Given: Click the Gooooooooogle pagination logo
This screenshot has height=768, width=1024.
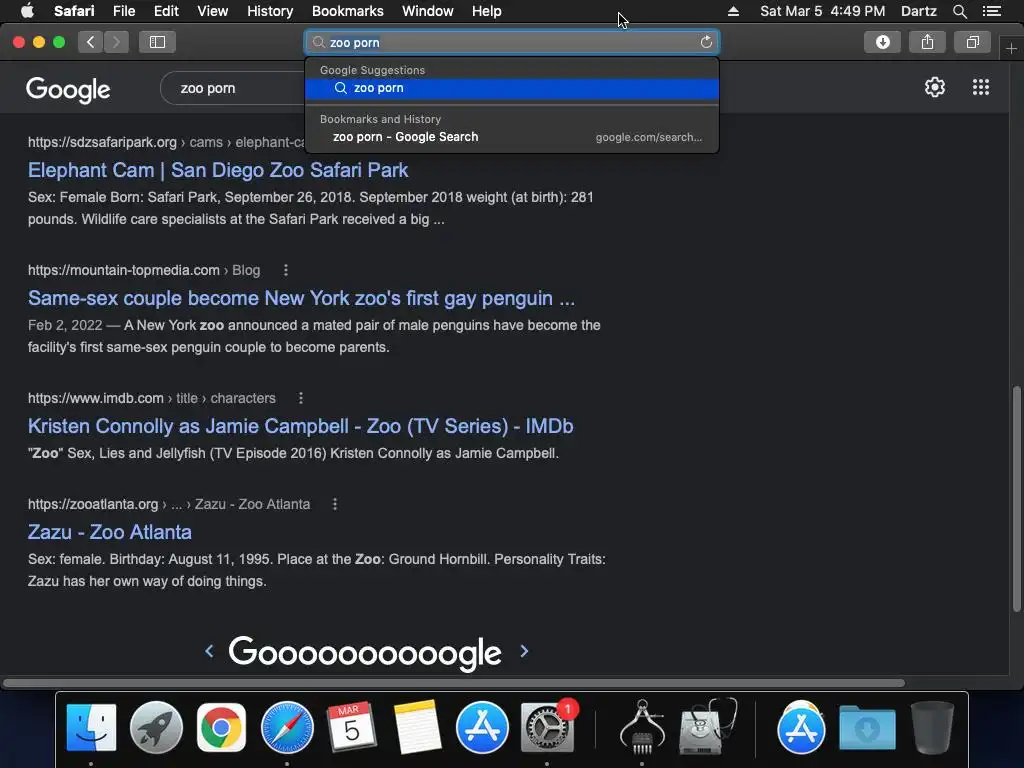Looking at the screenshot, I should (364, 652).
